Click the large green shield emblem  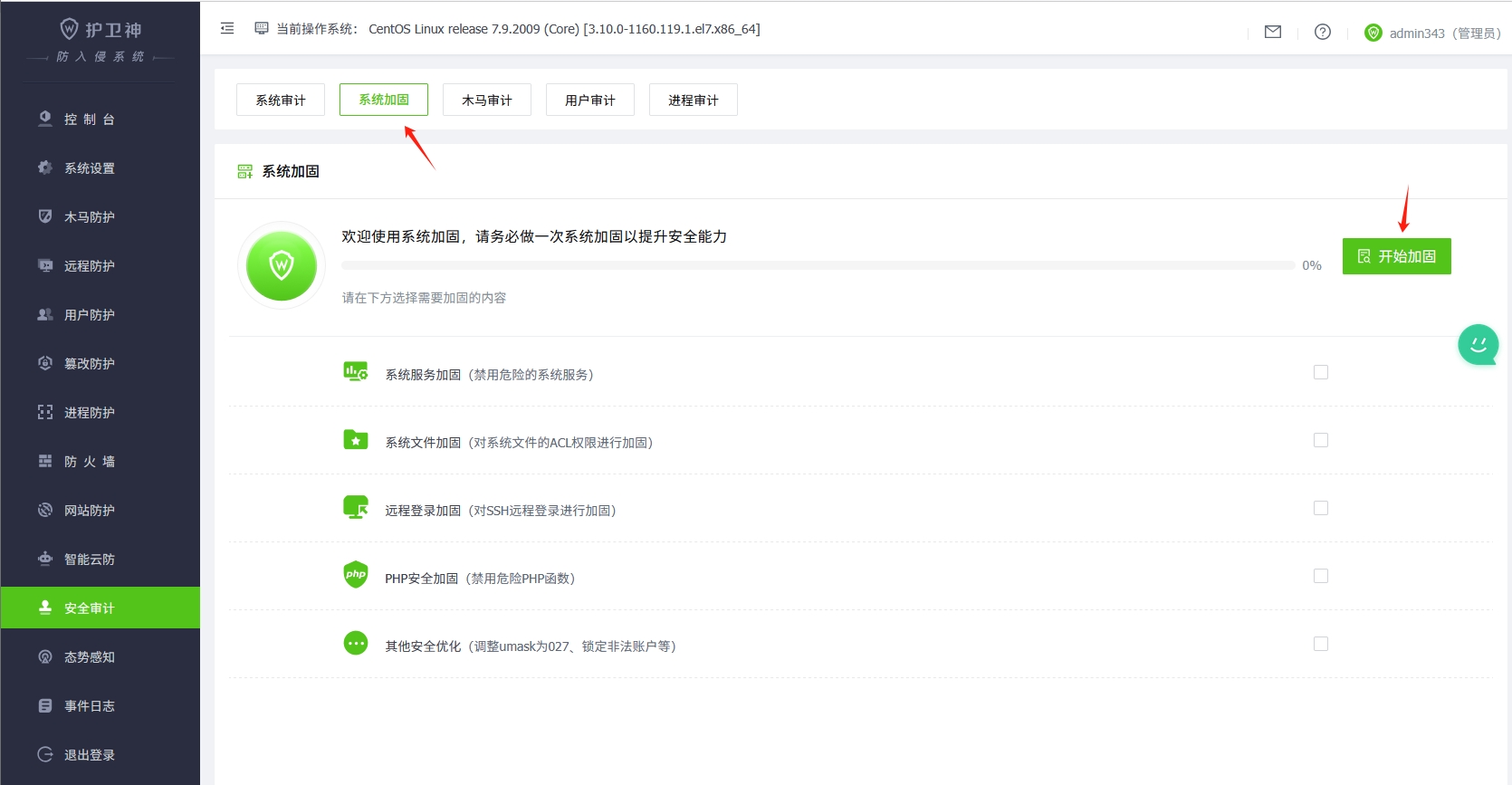pos(282,265)
